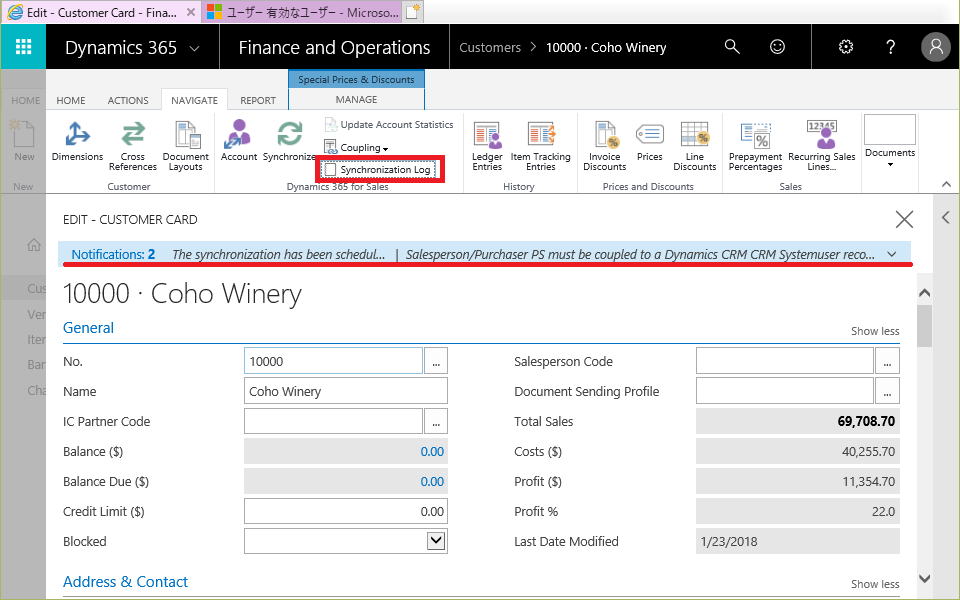Click the smiley feedback icon
This screenshot has height=600, width=960.
click(778, 47)
